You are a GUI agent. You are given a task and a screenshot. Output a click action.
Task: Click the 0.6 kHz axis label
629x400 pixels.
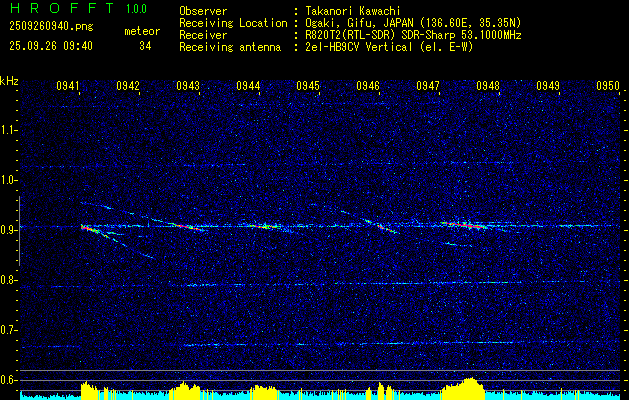click(8, 380)
